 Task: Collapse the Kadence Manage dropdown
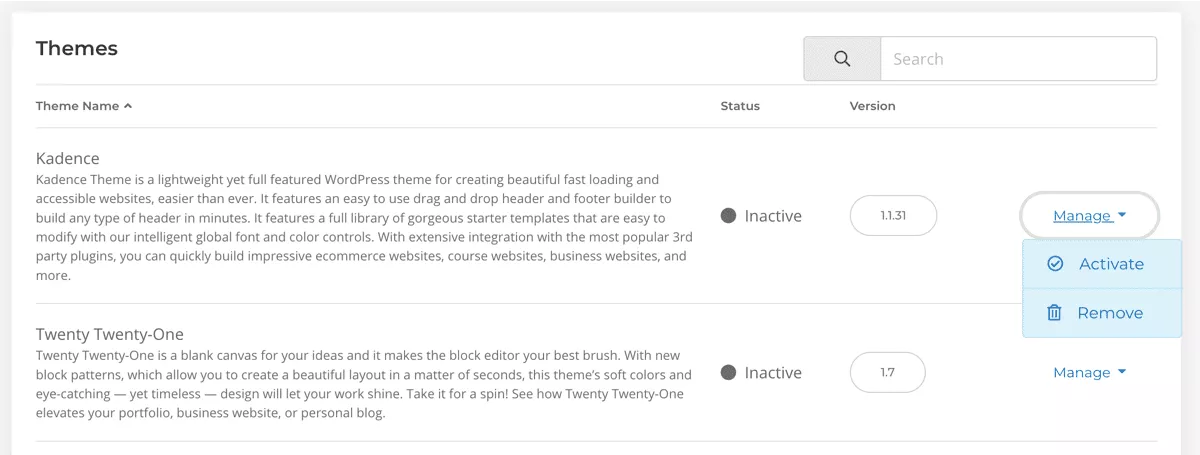pos(1089,216)
